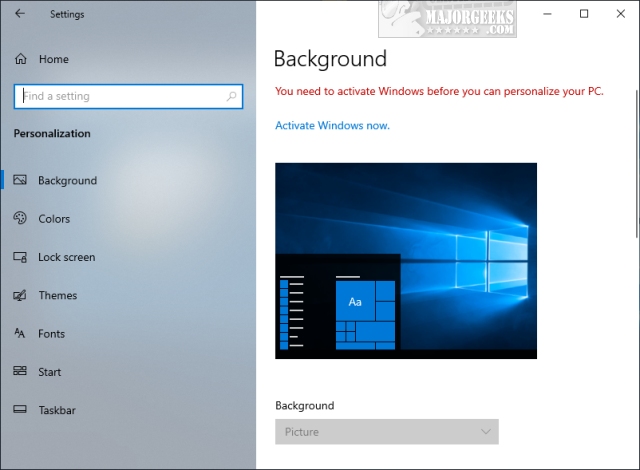Minimize the Settings window

pos(547,14)
